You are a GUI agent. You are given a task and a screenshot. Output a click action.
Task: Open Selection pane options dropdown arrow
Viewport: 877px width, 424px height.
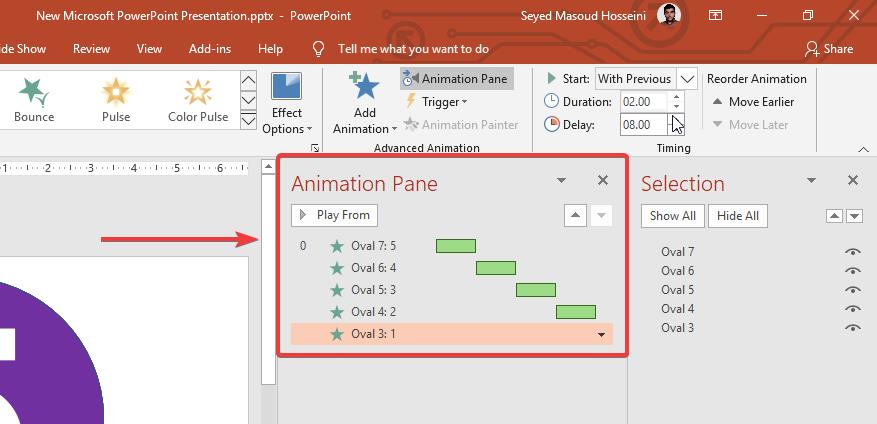[811, 180]
